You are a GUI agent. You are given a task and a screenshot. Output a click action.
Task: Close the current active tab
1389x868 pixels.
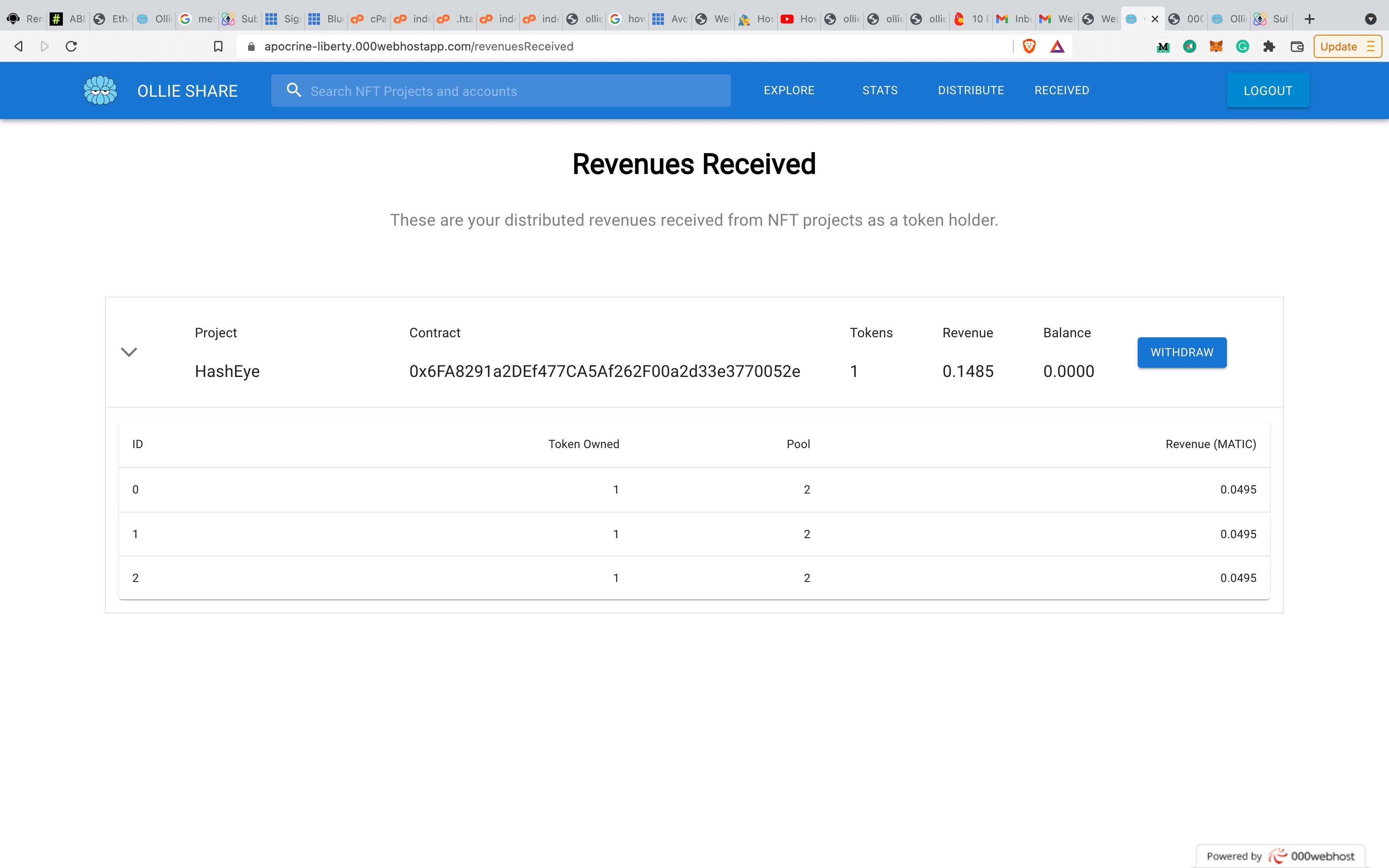click(1155, 19)
